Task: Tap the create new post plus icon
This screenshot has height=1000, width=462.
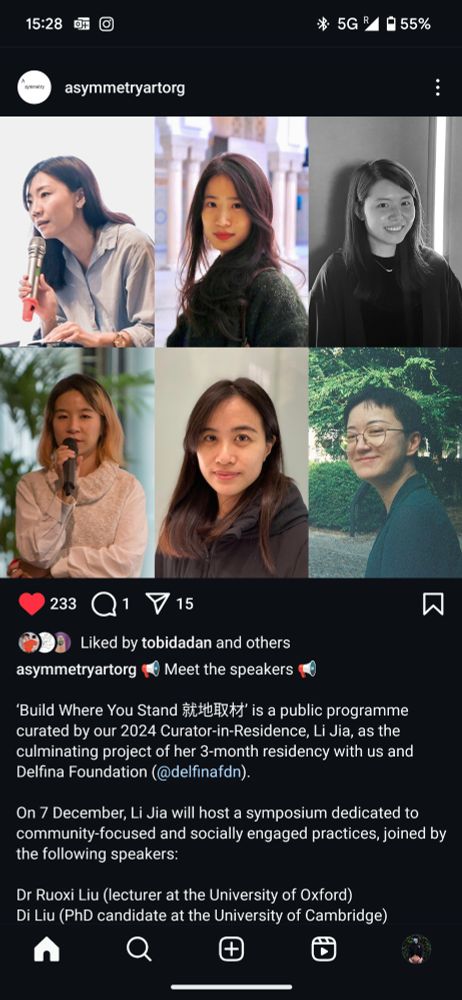Action: 231,950
